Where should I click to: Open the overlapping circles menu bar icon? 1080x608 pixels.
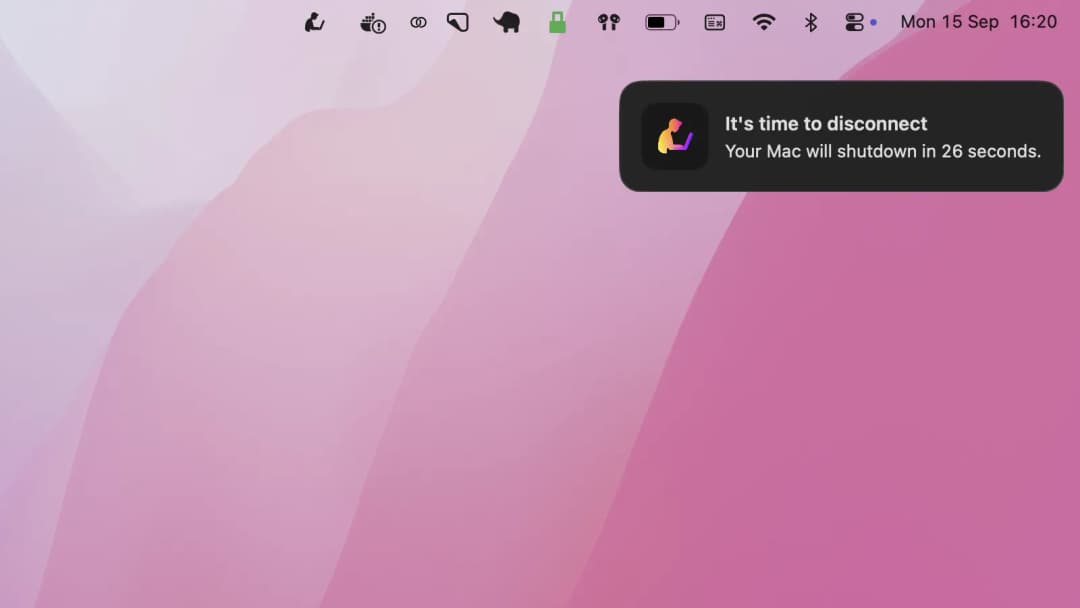pos(418,22)
